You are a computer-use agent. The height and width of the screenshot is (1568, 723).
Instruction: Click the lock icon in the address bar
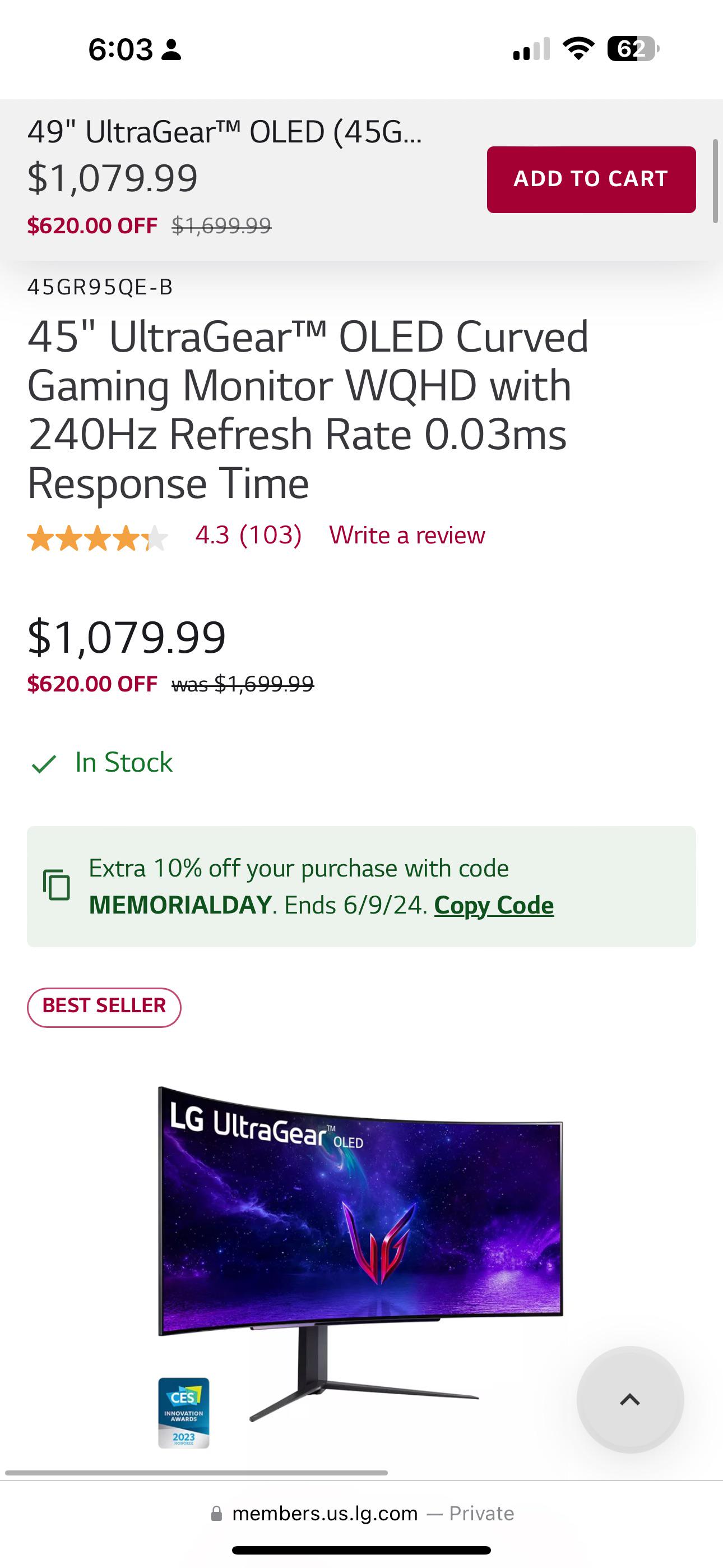click(217, 1514)
